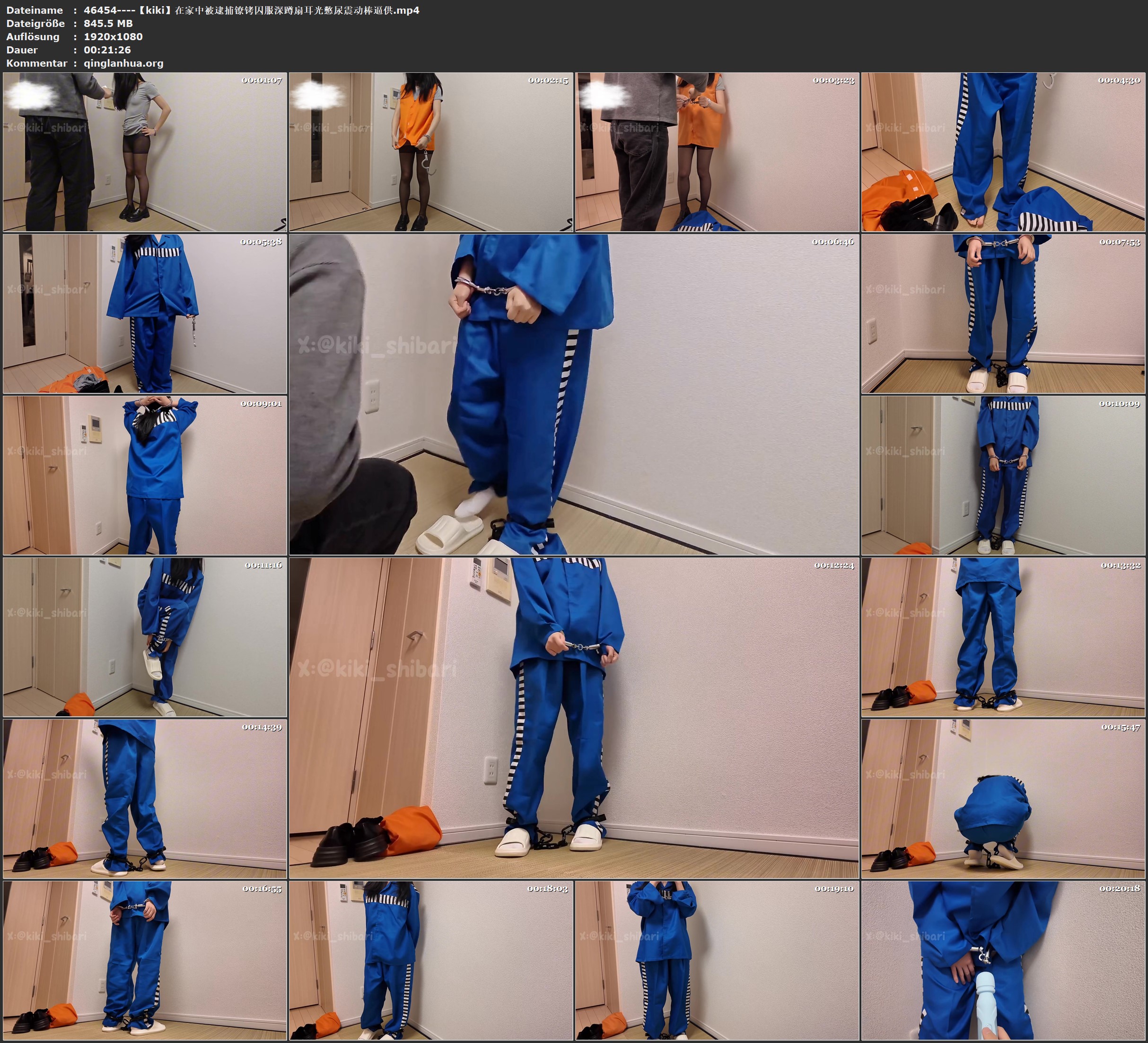Select the thumbnail marked 00:05:38
Viewport: 1148px width, 1043px height.
click(145, 313)
